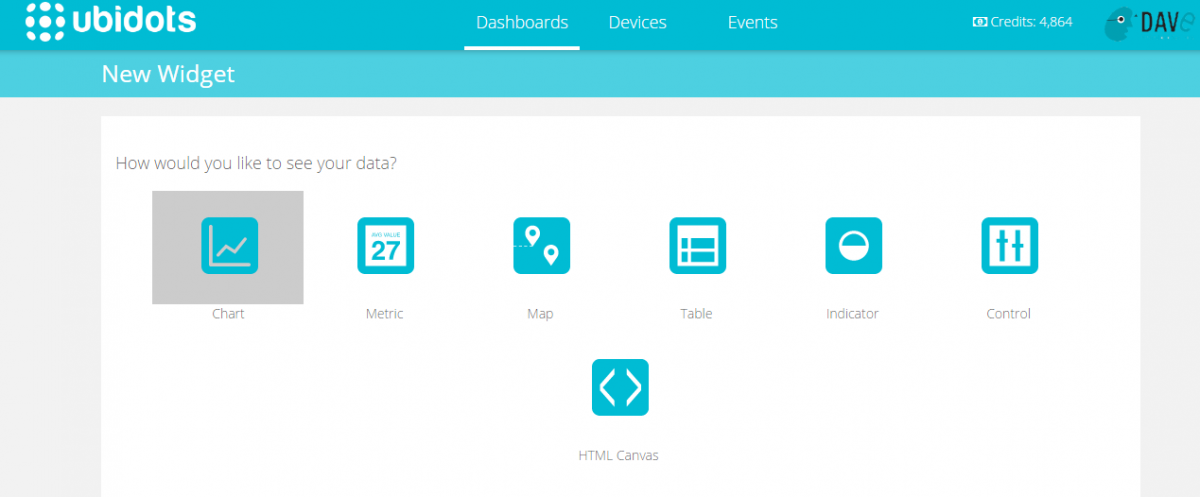Viewport: 1200px width, 497px height.
Task: Go to the Events tab
Action: (x=752, y=22)
